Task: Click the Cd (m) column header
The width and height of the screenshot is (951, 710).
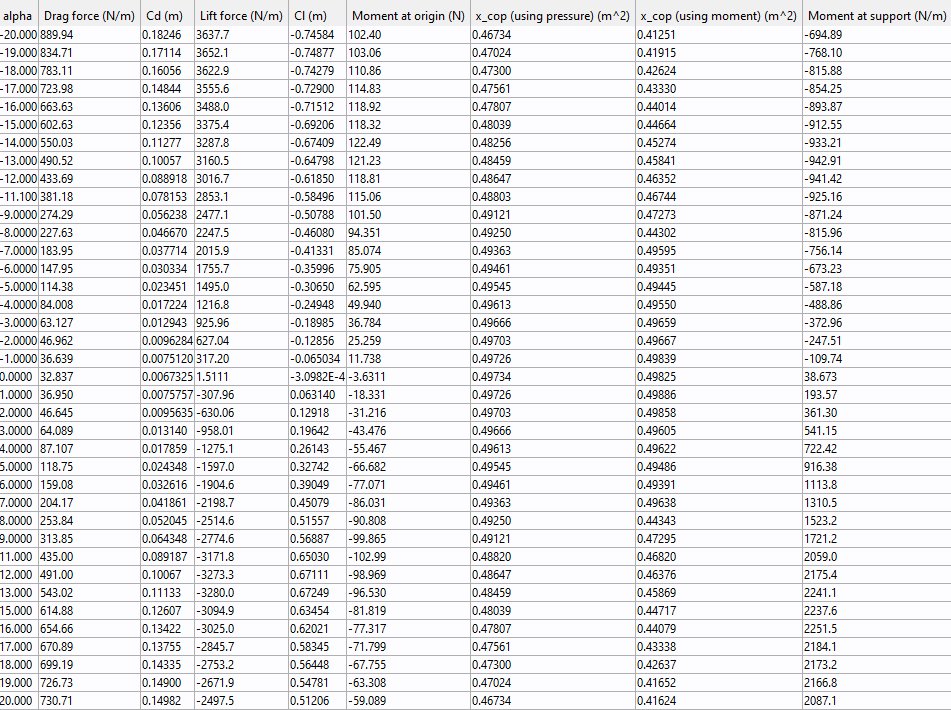Action: [167, 16]
